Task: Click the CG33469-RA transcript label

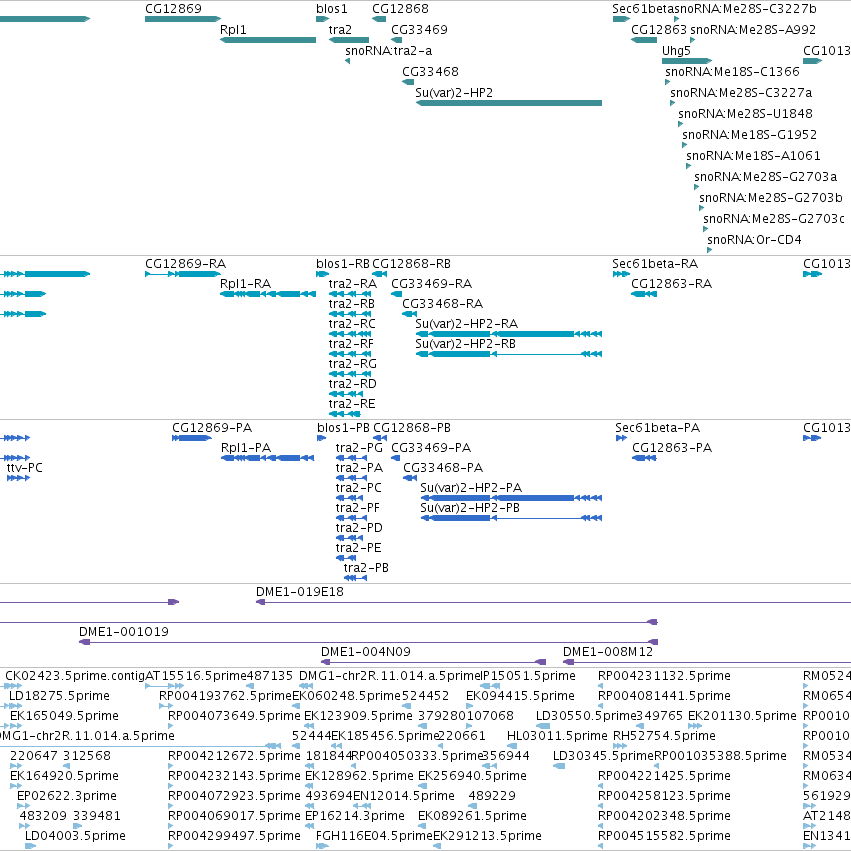Action: pos(431,284)
